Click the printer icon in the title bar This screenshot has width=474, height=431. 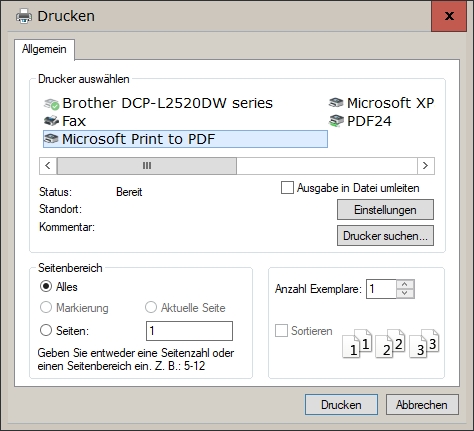point(24,16)
